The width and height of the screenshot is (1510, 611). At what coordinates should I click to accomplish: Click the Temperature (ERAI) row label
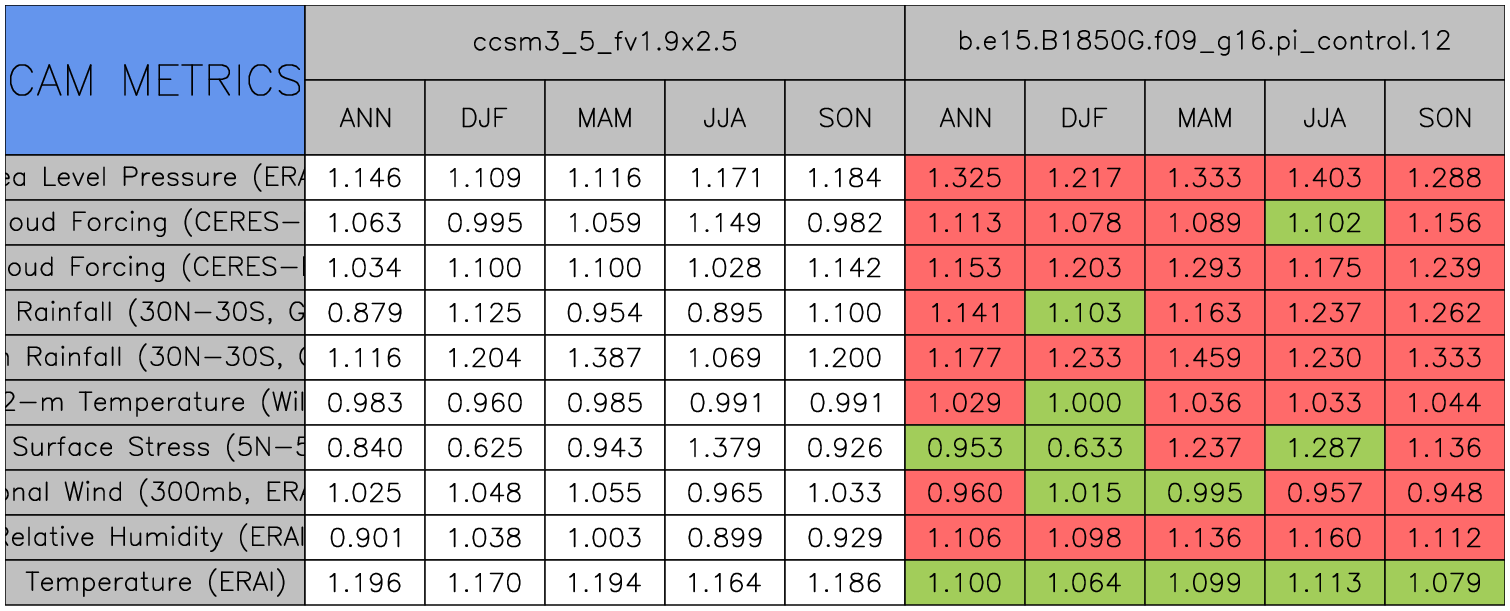tap(155, 582)
